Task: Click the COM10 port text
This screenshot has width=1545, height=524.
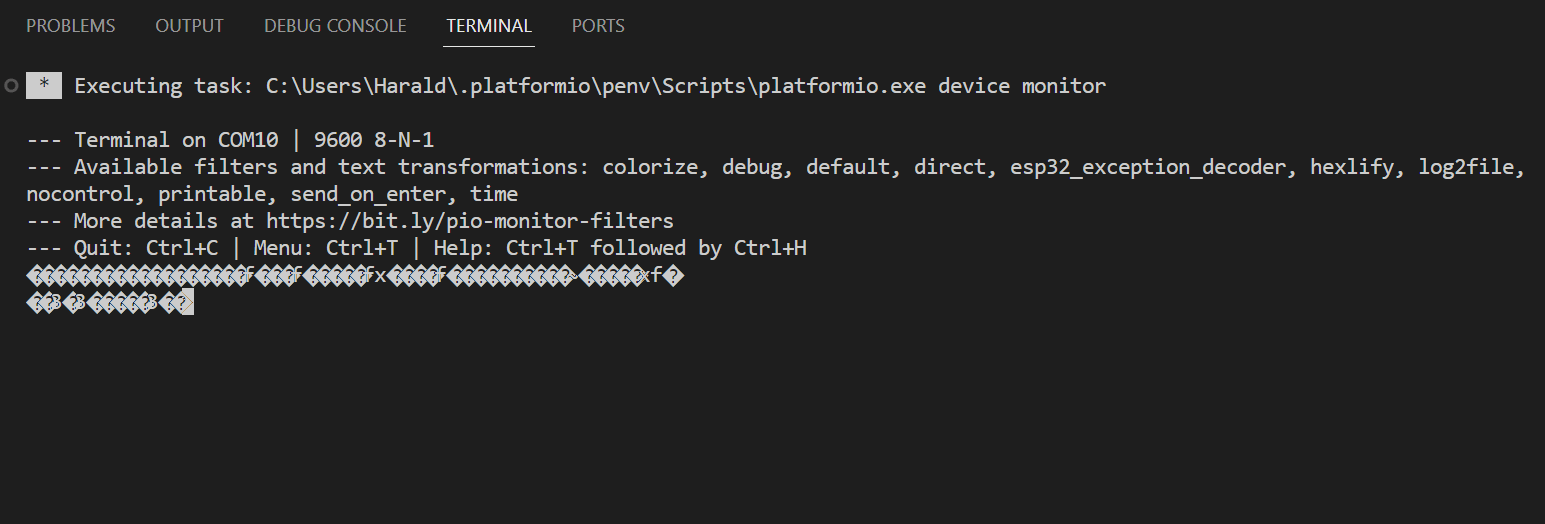Action: coord(248,140)
